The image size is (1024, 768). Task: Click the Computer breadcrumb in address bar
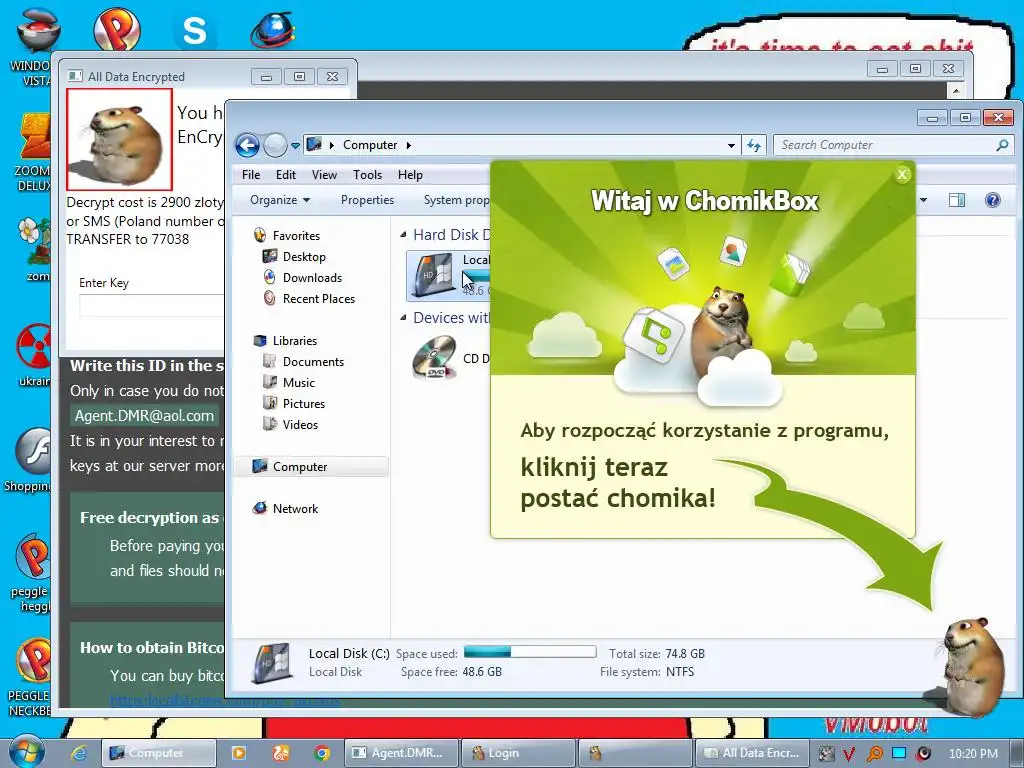tap(370, 145)
